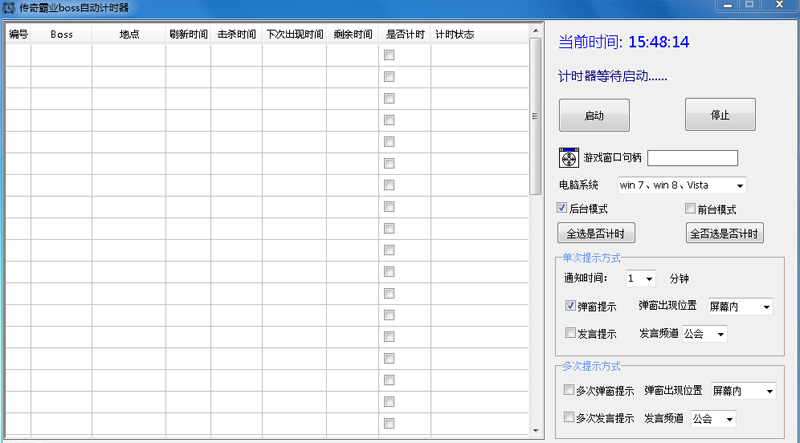Toggle the 弹窗提示 checkbox
Screen dimensions: 800x443
[570, 306]
